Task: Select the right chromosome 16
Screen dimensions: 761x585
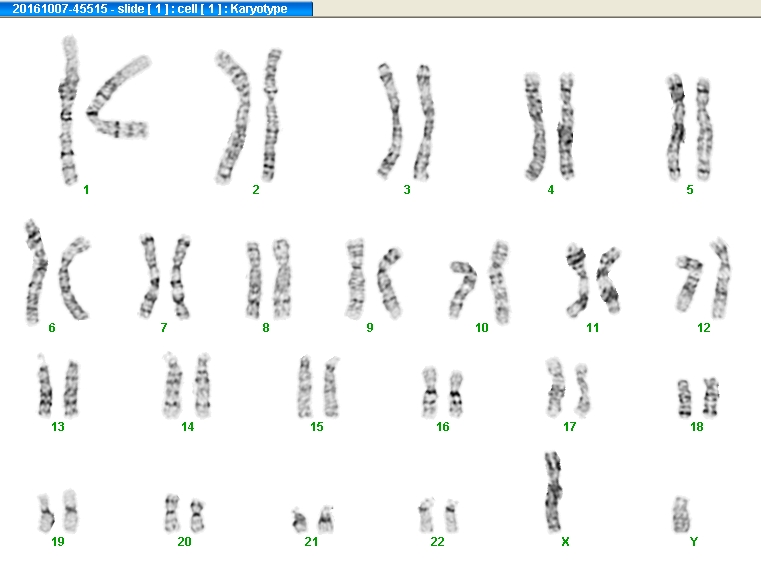Action: pyautogui.click(x=456, y=393)
